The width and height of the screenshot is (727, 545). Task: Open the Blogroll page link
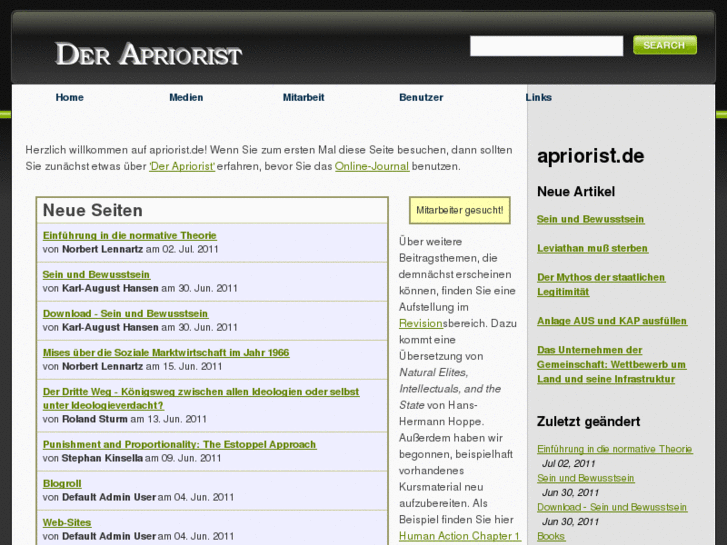pyautogui.click(x=62, y=483)
